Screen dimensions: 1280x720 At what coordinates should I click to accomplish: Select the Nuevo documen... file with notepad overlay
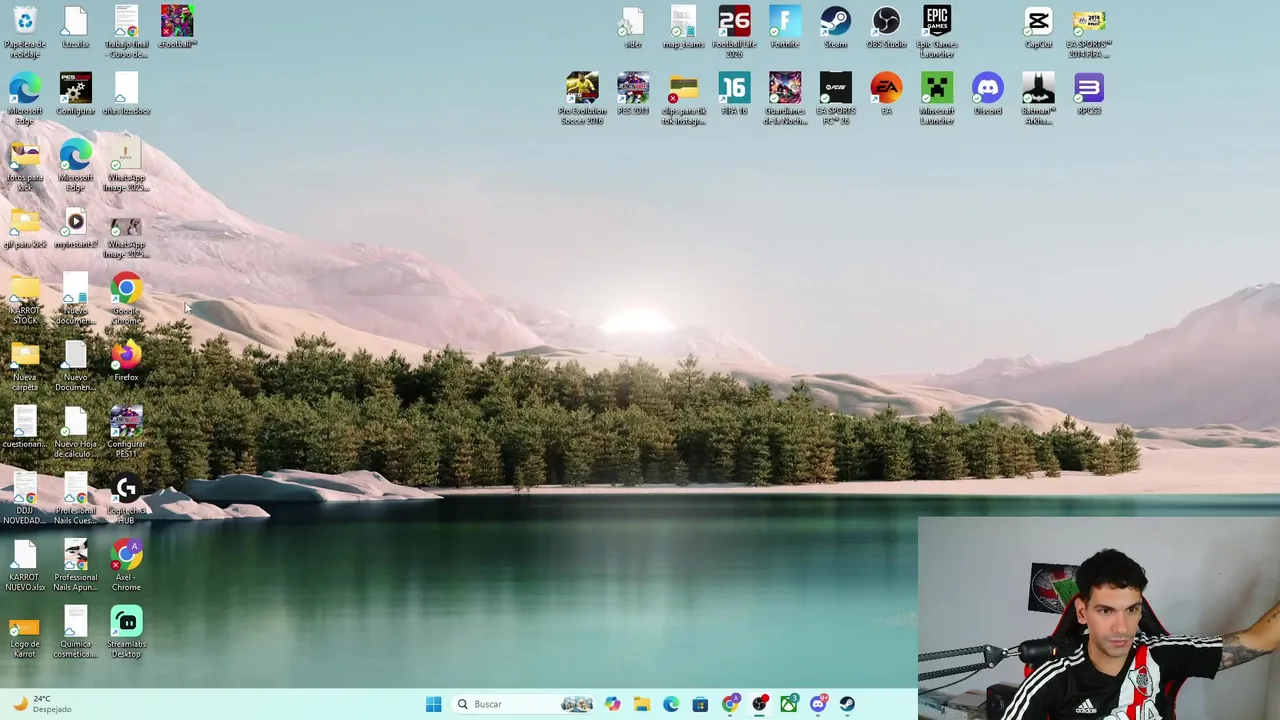[76, 299]
